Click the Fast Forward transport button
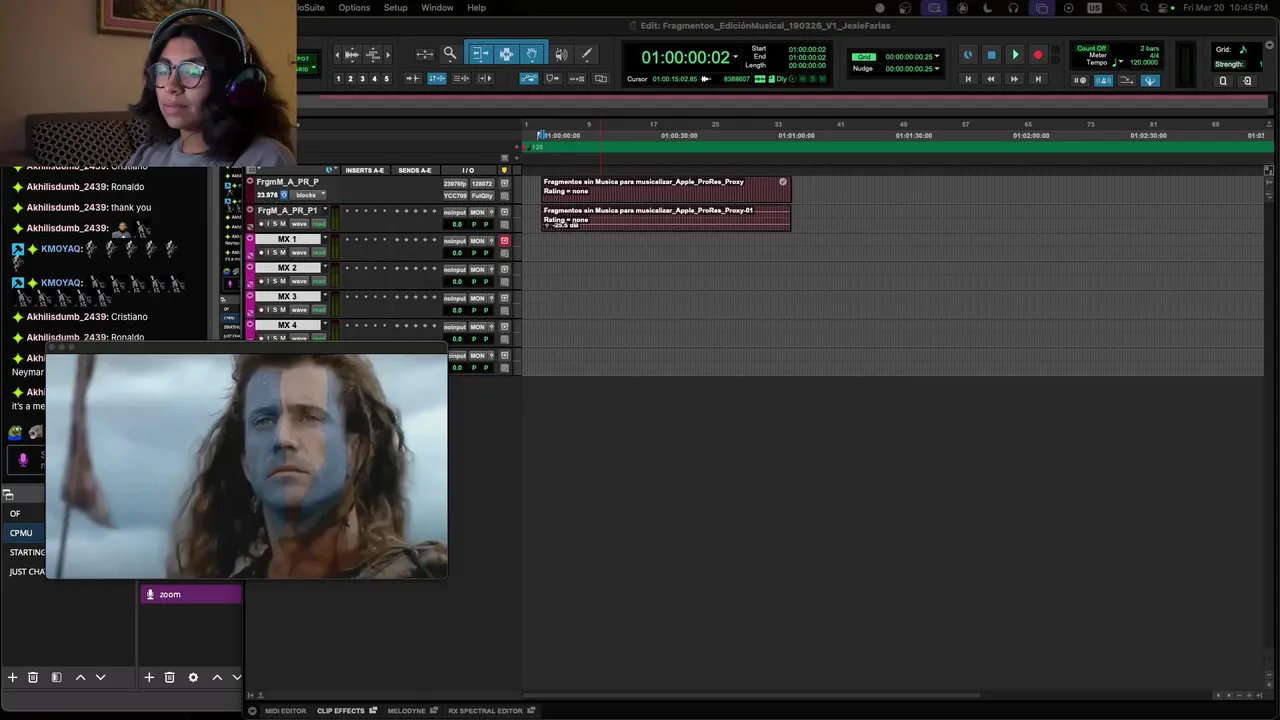The height and width of the screenshot is (720, 1280). (x=1014, y=79)
